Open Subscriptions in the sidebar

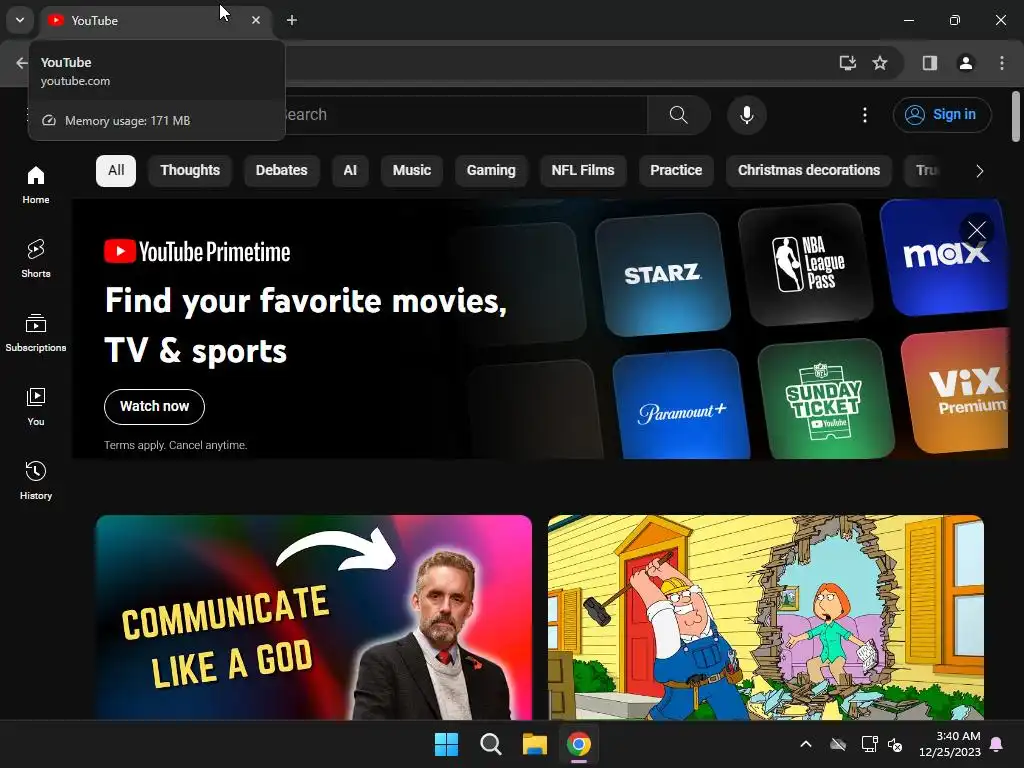pyautogui.click(x=36, y=333)
